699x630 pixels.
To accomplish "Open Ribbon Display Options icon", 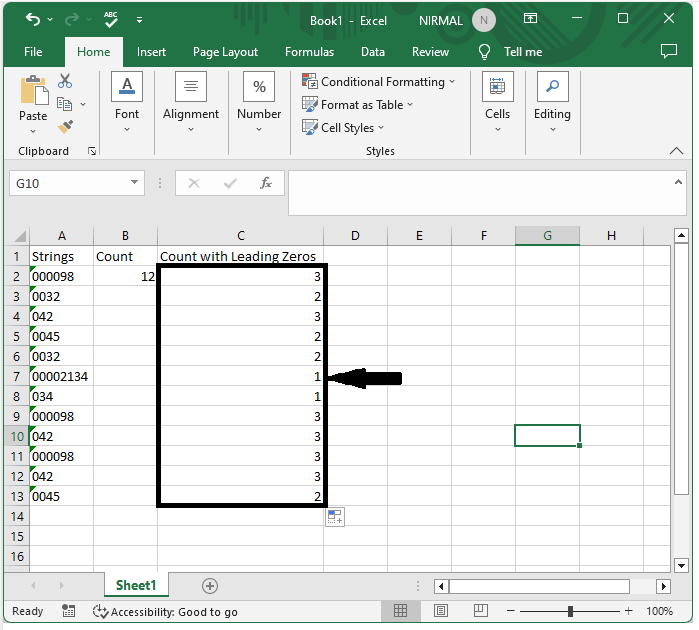I will [530, 18].
